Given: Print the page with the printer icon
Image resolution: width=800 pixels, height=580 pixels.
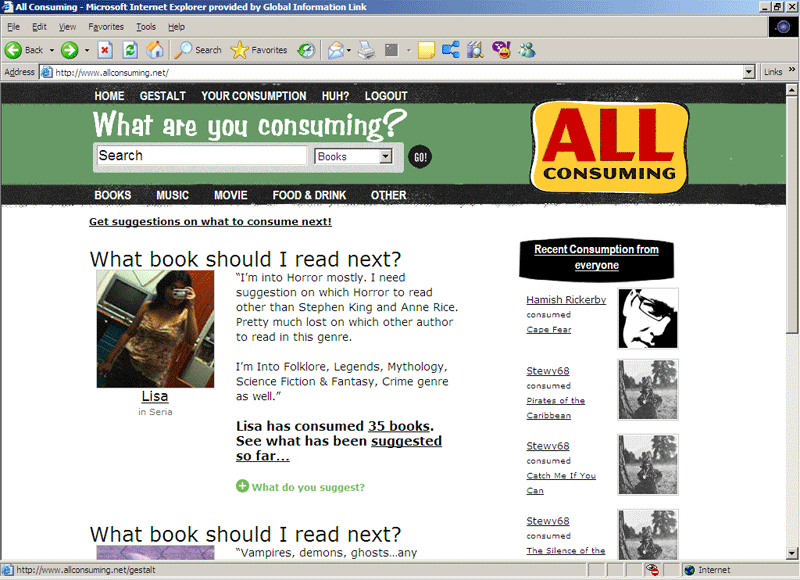Looking at the screenshot, I should [x=366, y=50].
